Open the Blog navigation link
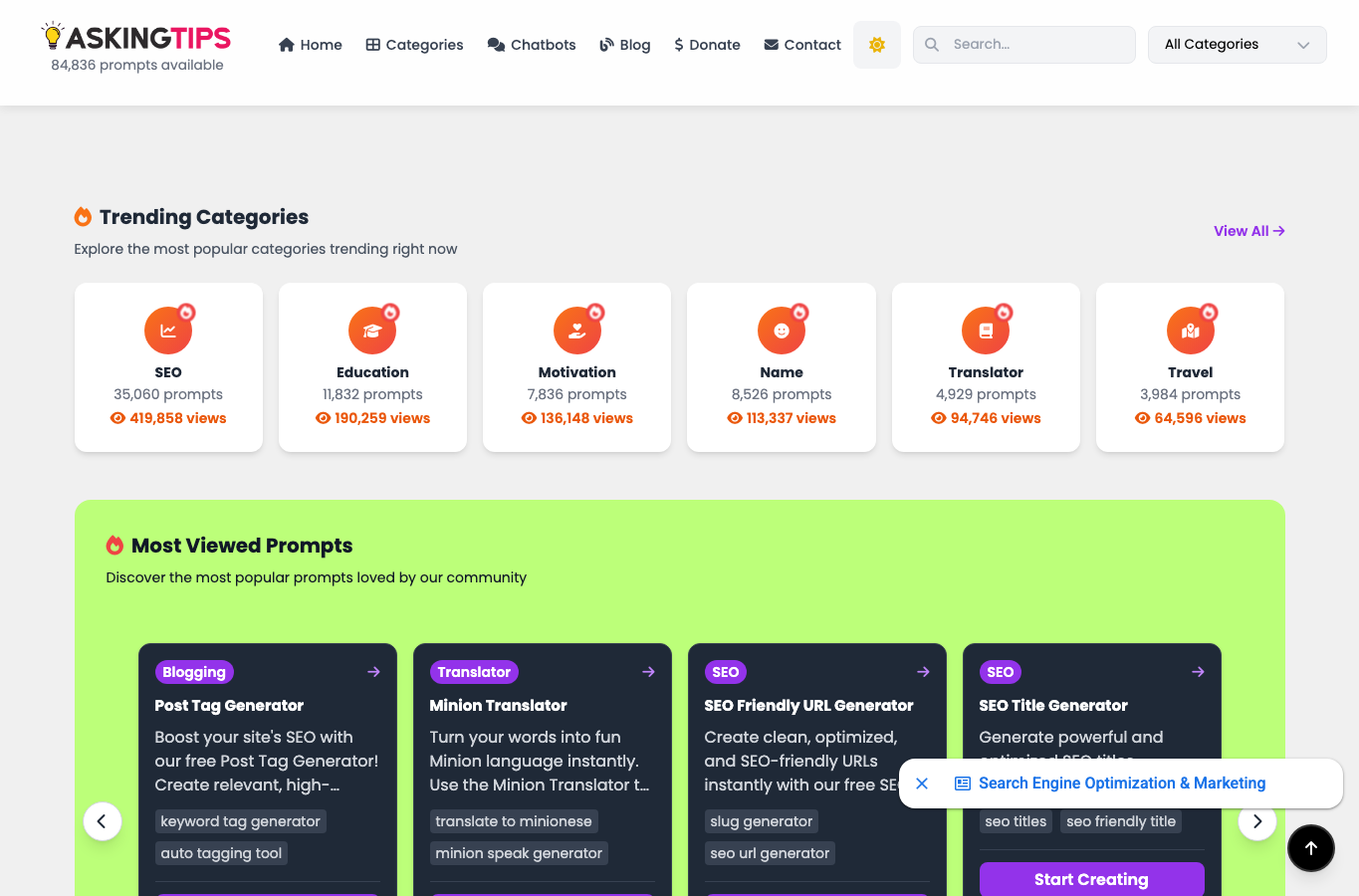 [x=625, y=45]
